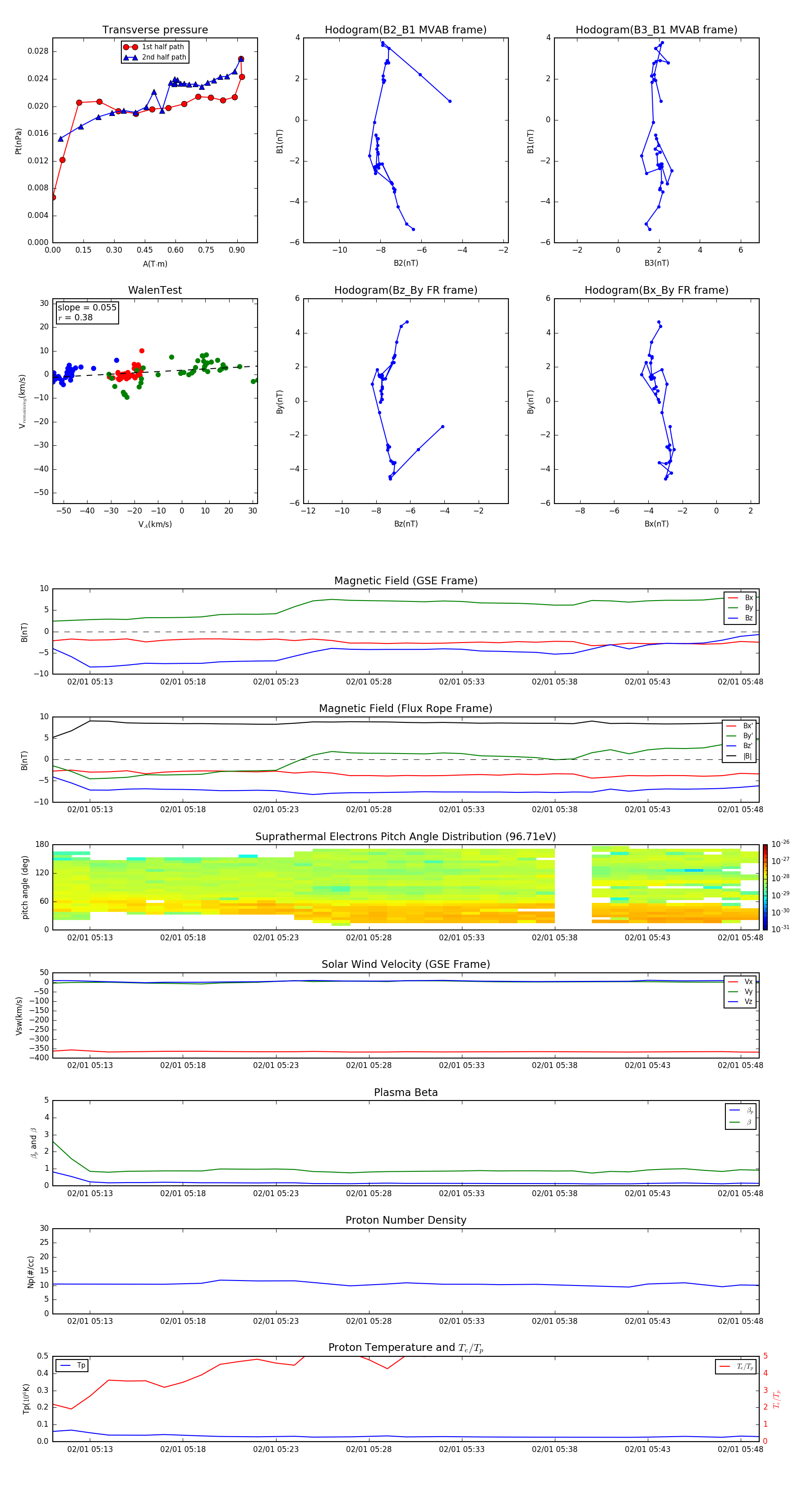The image size is (812, 1489).
Task: Click the 'Transverse pressure' plot title
Action: click(x=155, y=30)
